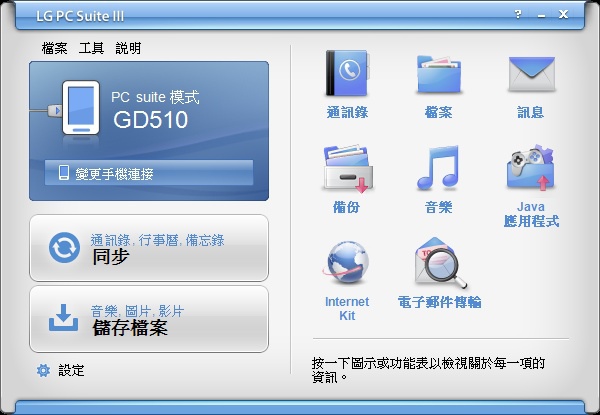Viewport: 600px width, 415px height.
Task: Click the GD510 device model text
Action: (150, 120)
